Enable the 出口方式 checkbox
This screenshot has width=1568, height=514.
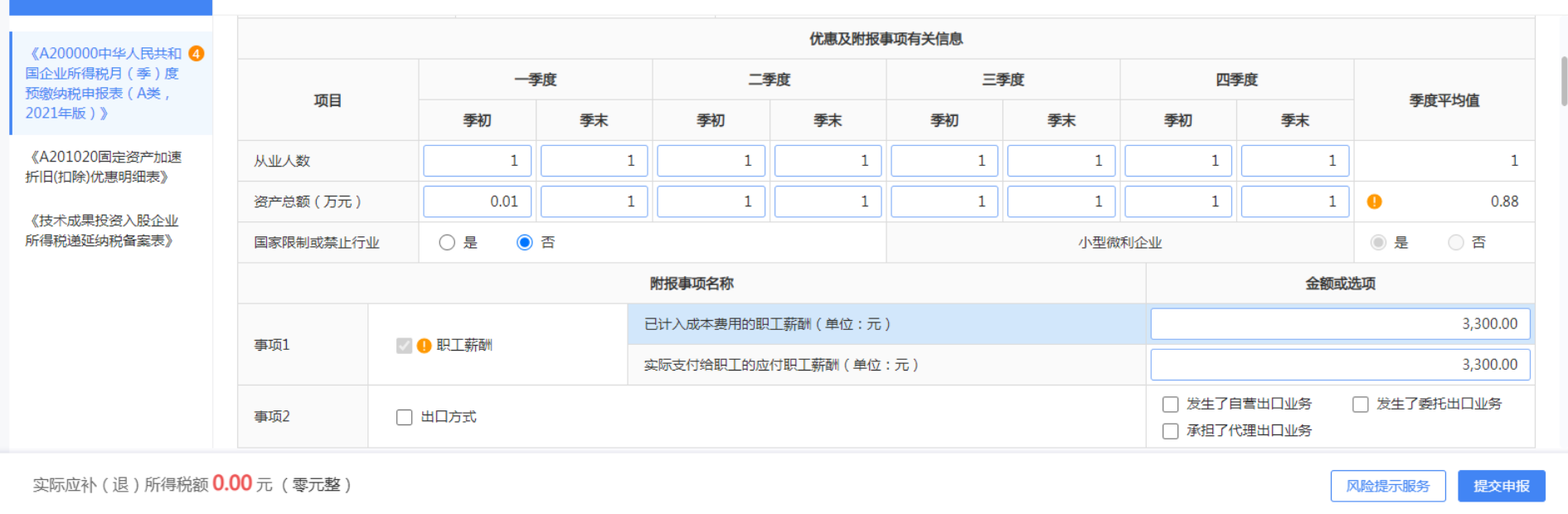pyautogui.click(x=404, y=417)
